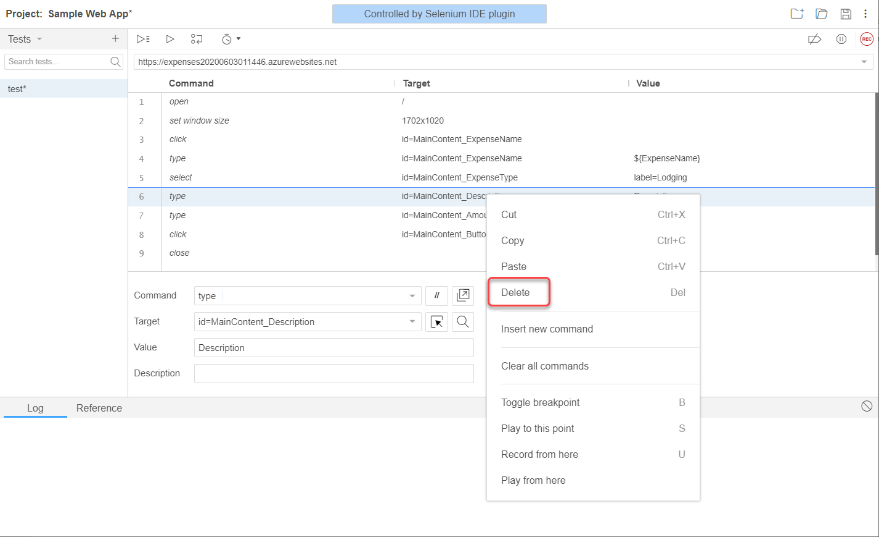The height and width of the screenshot is (537, 879).
Task: Open the test execution speed control
Action: coord(230,39)
